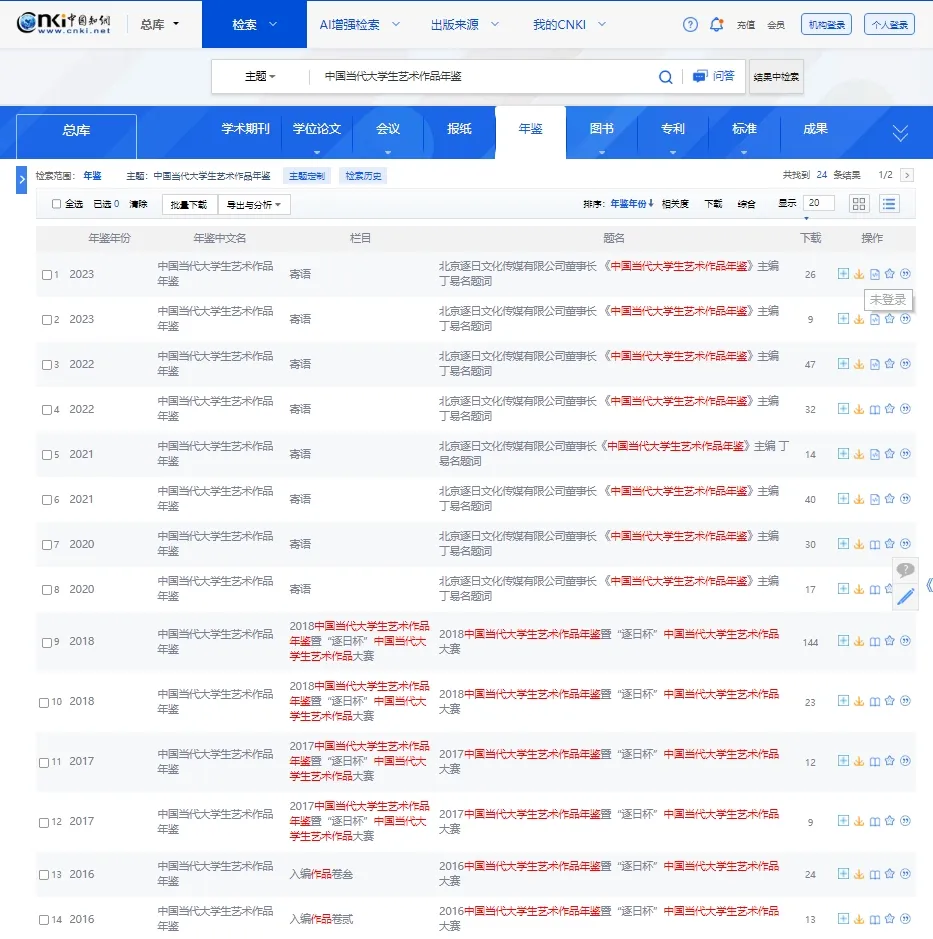This screenshot has height=939, width=933.
Task: Check the box for result 1 (2023)
Action: tap(47, 275)
